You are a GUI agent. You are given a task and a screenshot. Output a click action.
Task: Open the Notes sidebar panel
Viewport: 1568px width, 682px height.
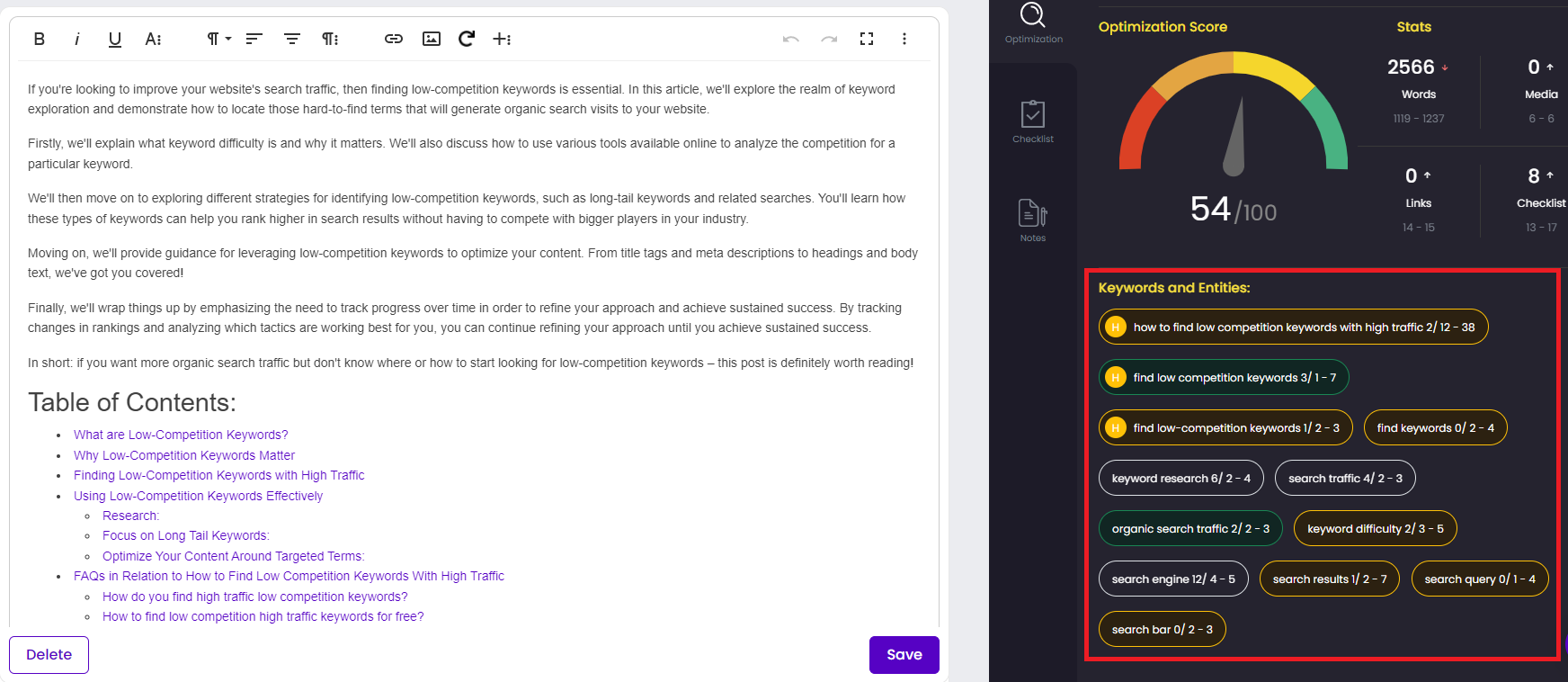1033,220
